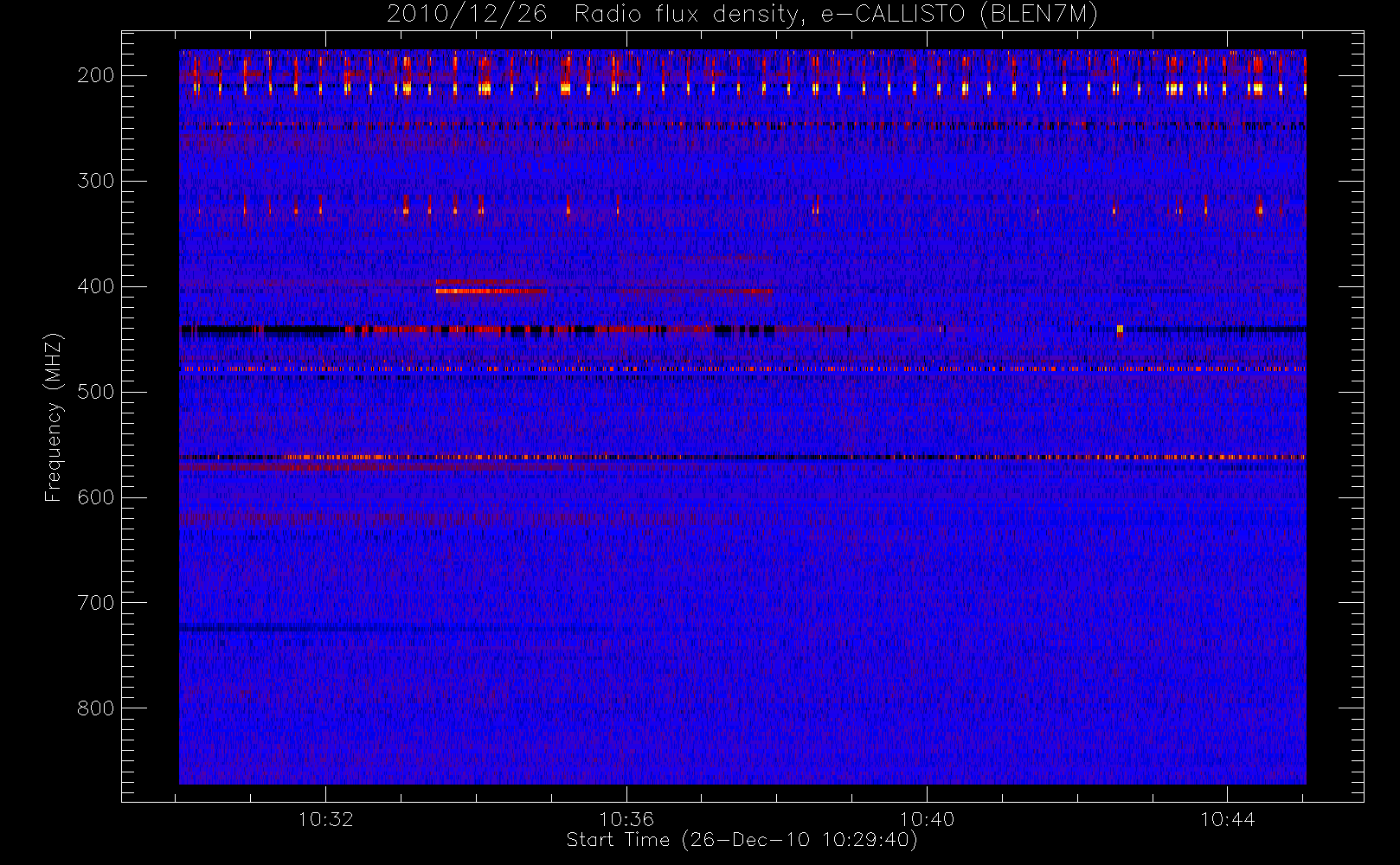This screenshot has height=865, width=1400.
Task: Click the 10:36 time tick label
Action: click(626, 819)
